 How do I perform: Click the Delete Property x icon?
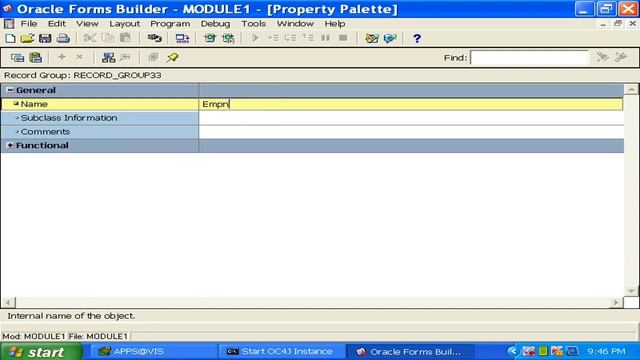[80, 57]
